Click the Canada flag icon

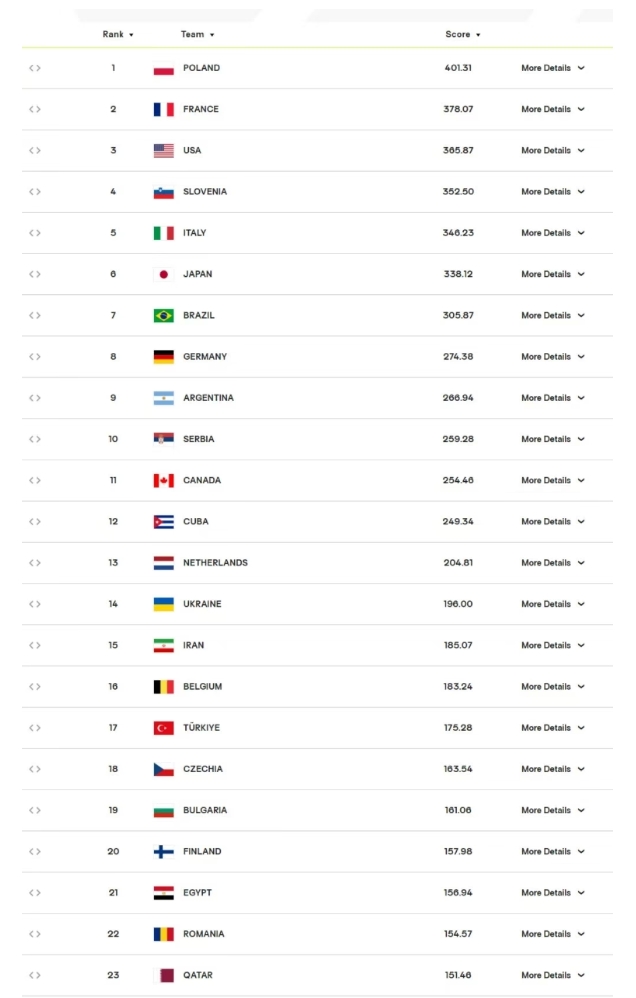pyautogui.click(x=164, y=481)
